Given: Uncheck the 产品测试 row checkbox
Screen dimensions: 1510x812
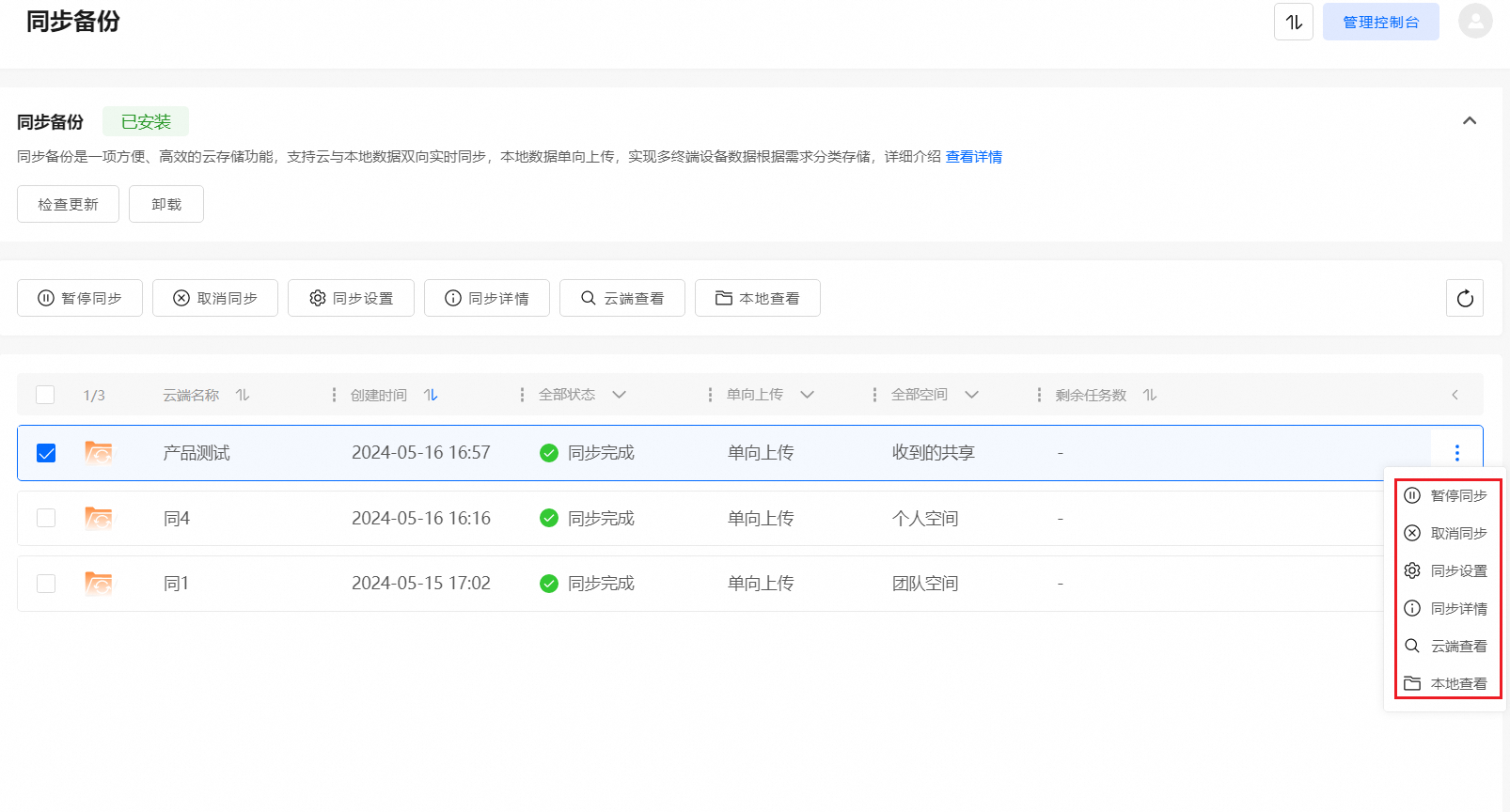Looking at the screenshot, I should [46, 453].
